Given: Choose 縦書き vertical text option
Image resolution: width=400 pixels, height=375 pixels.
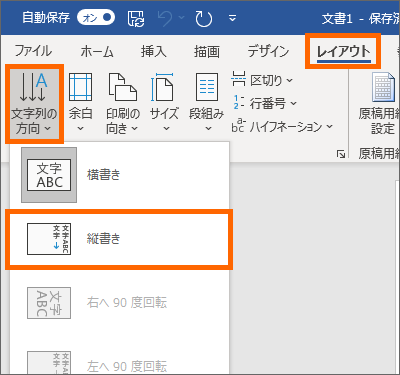Looking at the screenshot, I should click(x=119, y=239).
